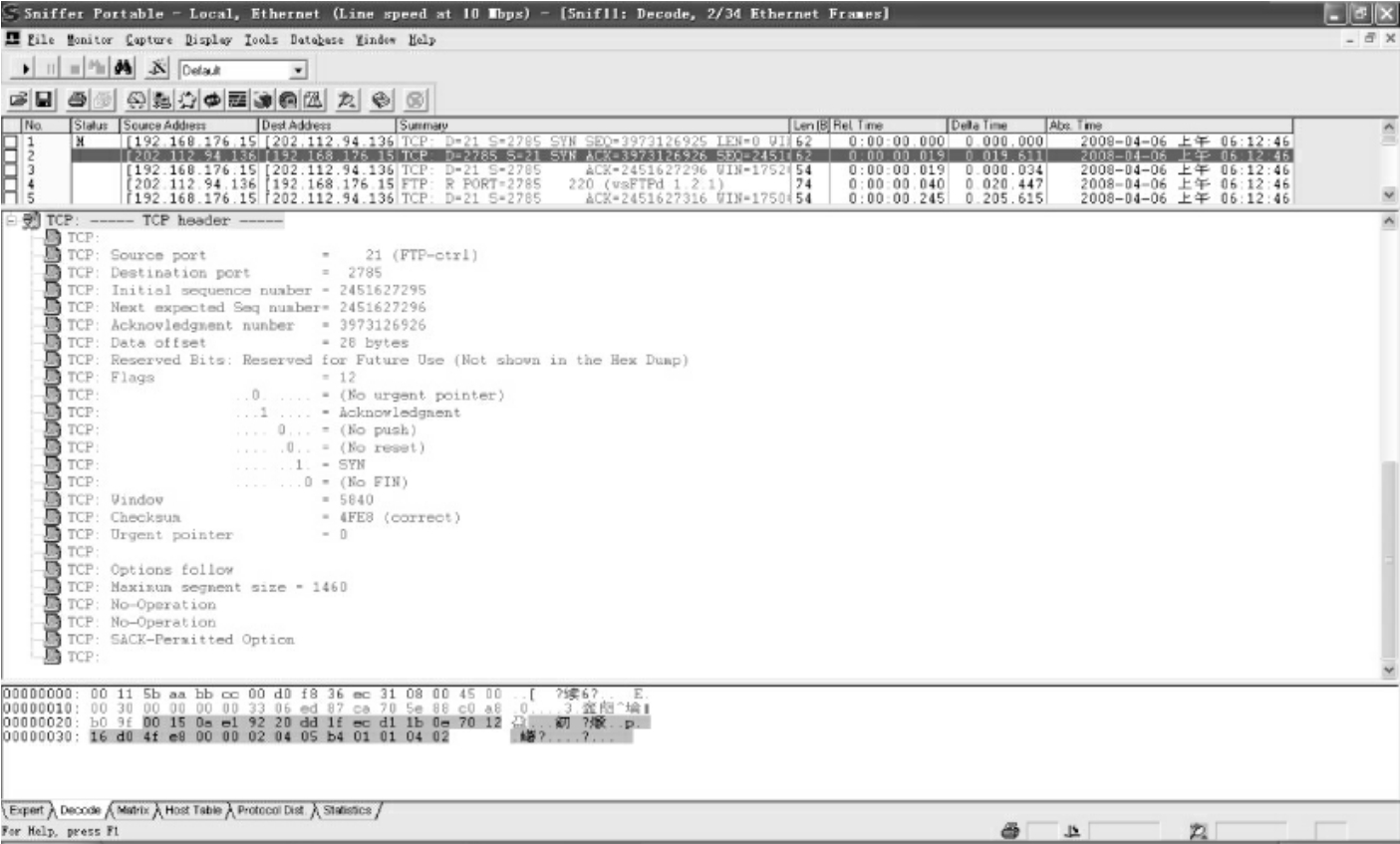This screenshot has width=1400, height=844.
Task: Tick the checkbox for frame No. 1
Action: pyautogui.click(x=10, y=141)
